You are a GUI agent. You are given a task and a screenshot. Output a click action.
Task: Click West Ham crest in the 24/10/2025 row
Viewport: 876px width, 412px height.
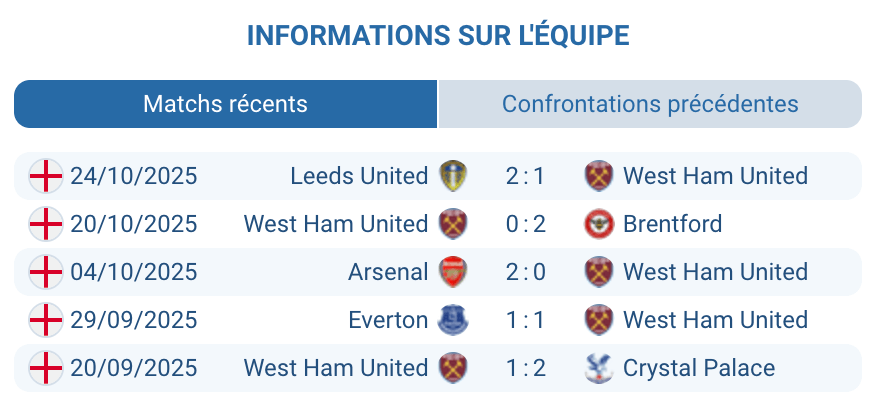[598, 176]
